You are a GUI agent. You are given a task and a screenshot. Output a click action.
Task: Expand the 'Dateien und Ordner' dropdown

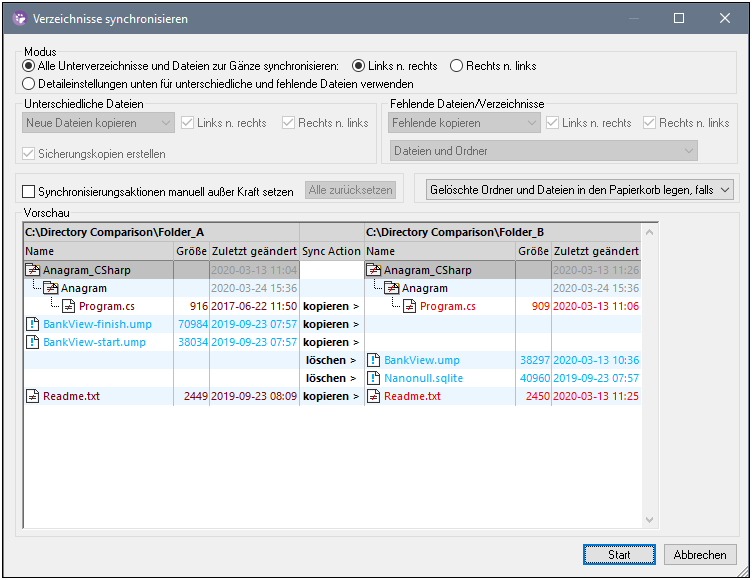click(x=543, y=151)
